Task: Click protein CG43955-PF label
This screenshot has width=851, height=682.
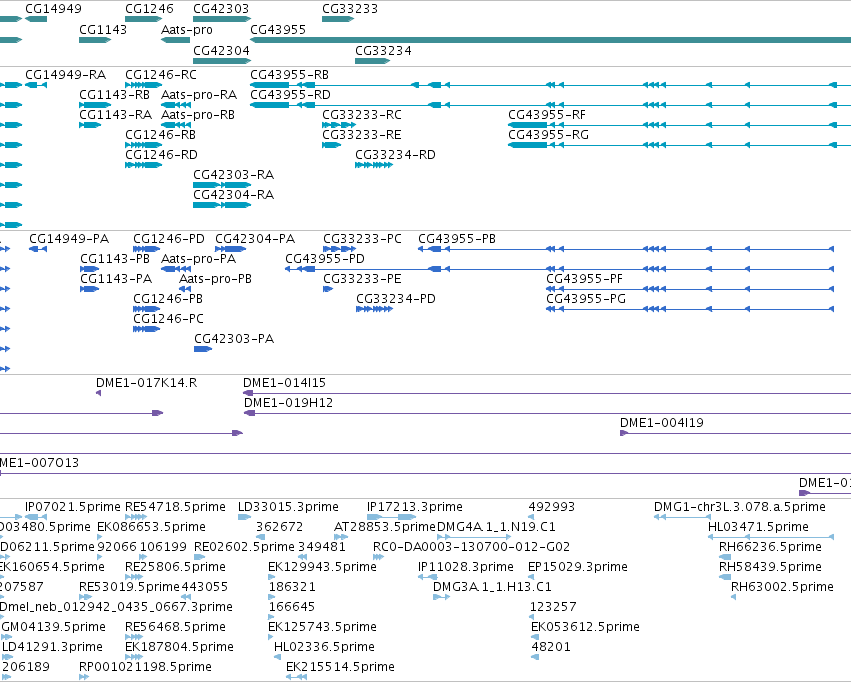Action: click(x=584, y=279)
